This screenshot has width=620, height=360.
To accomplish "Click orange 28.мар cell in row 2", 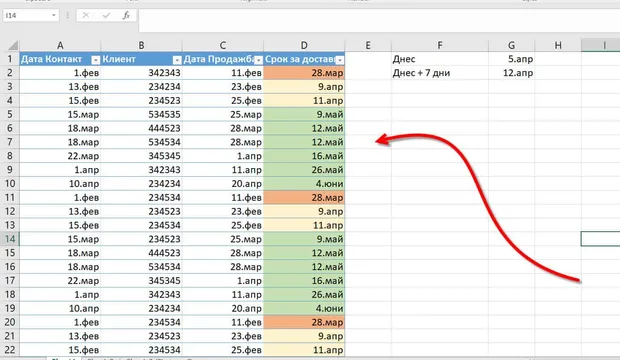I will tap(304, 73).
